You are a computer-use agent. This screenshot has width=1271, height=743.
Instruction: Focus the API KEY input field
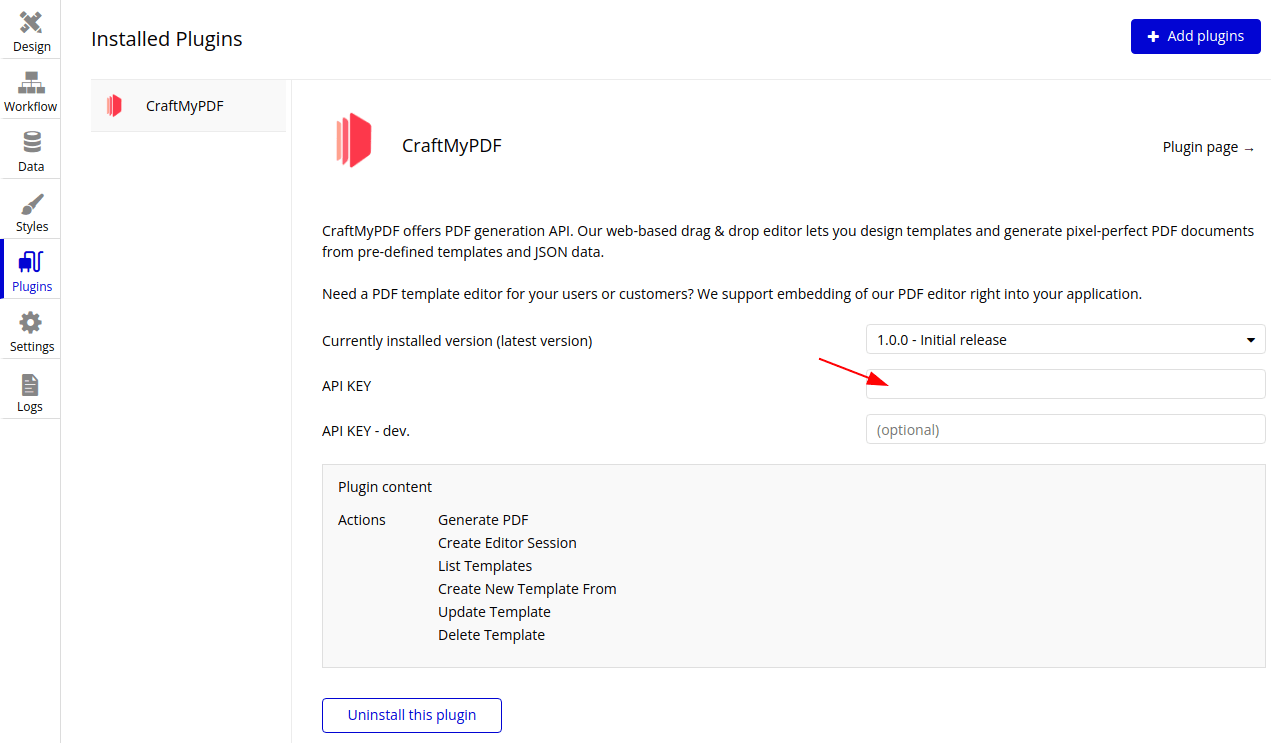click(x=1066, y=384)
